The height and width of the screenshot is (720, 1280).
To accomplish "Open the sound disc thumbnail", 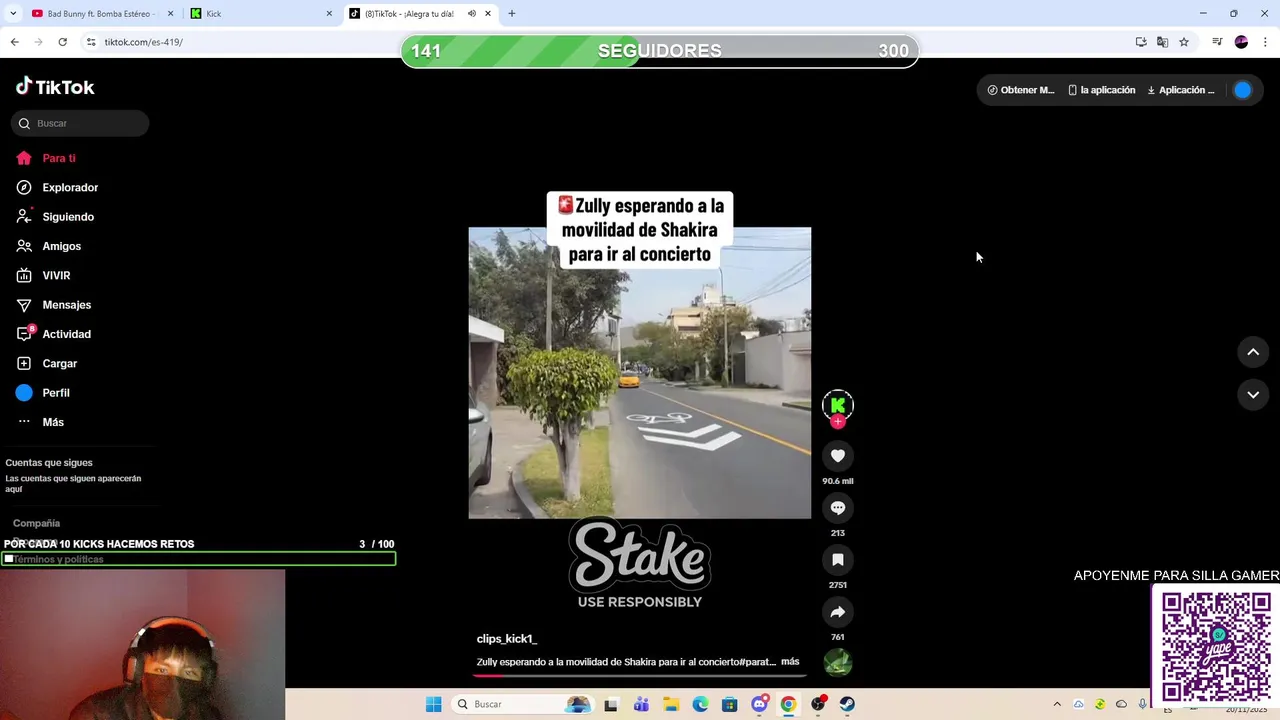I will 838,662.
